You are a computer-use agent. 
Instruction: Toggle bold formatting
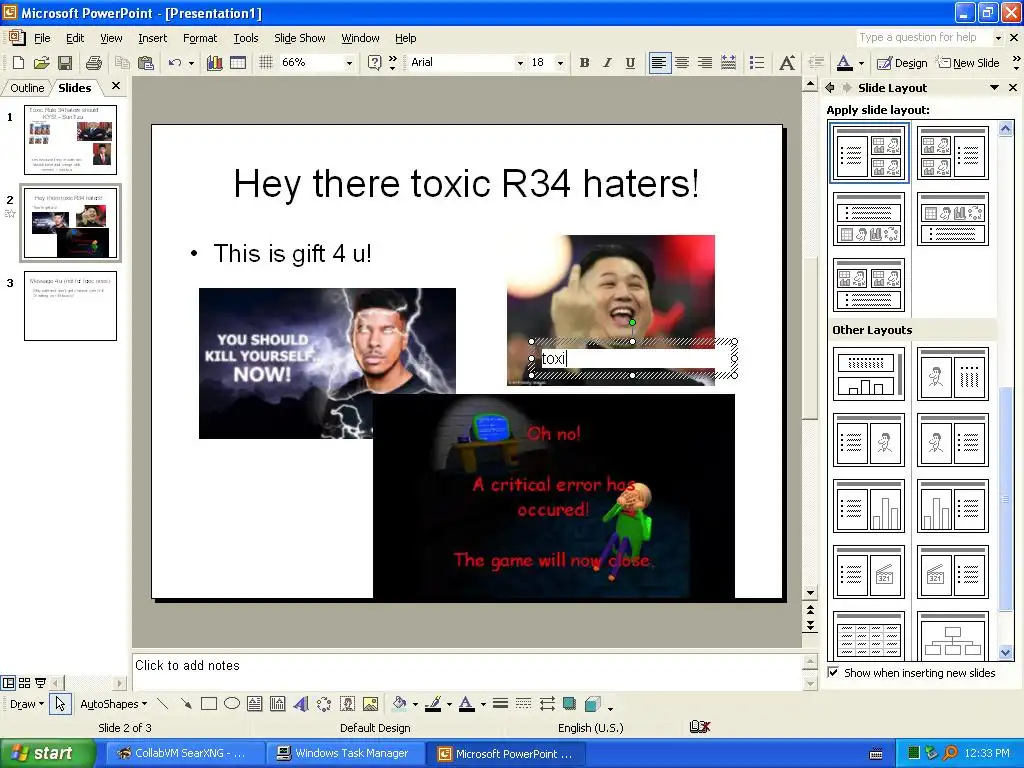[x=584, y=63]
